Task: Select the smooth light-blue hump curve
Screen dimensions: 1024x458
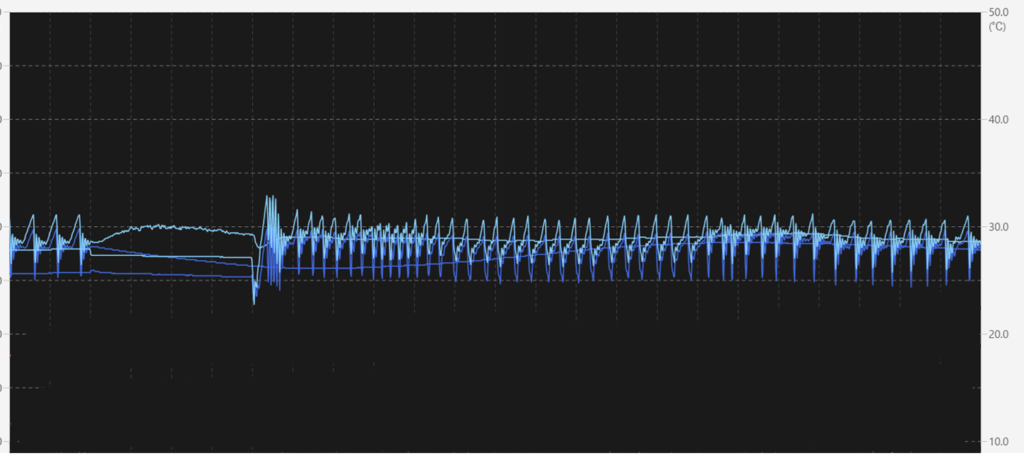Action: tap(160, 227)
